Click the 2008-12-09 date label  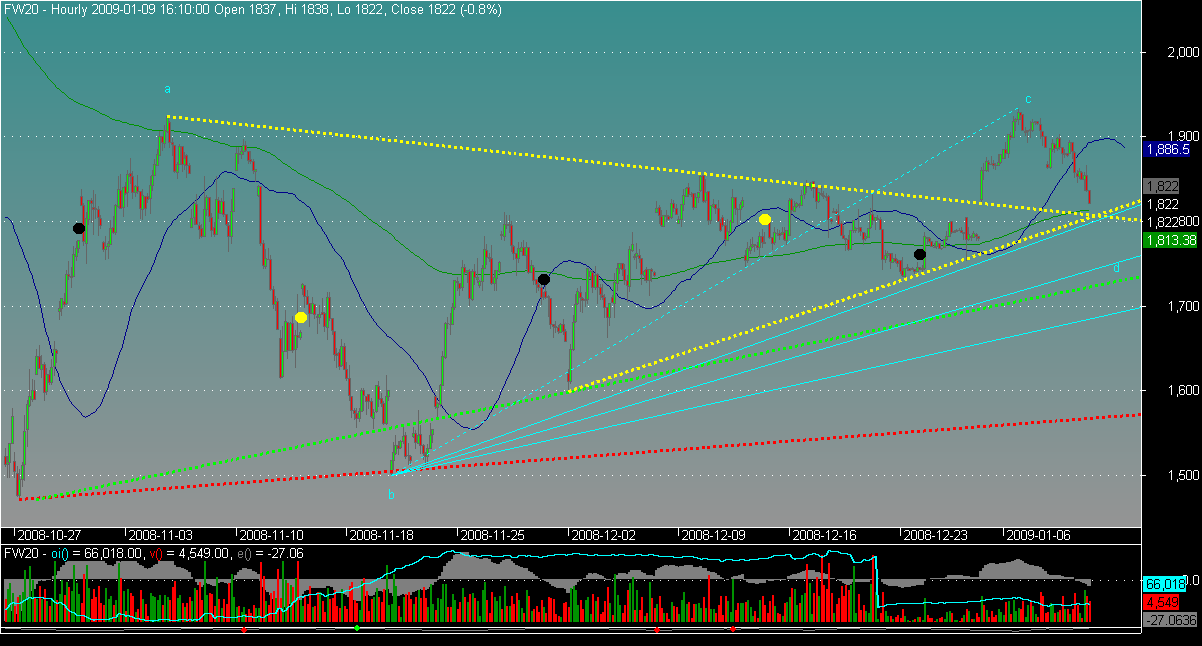pos(716,535)
